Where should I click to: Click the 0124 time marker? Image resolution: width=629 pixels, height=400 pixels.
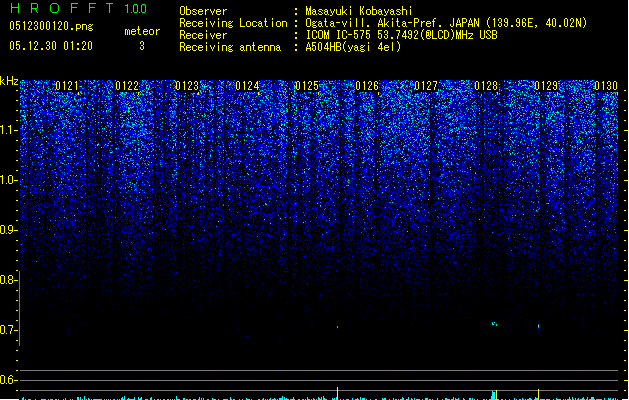(247, 86)
